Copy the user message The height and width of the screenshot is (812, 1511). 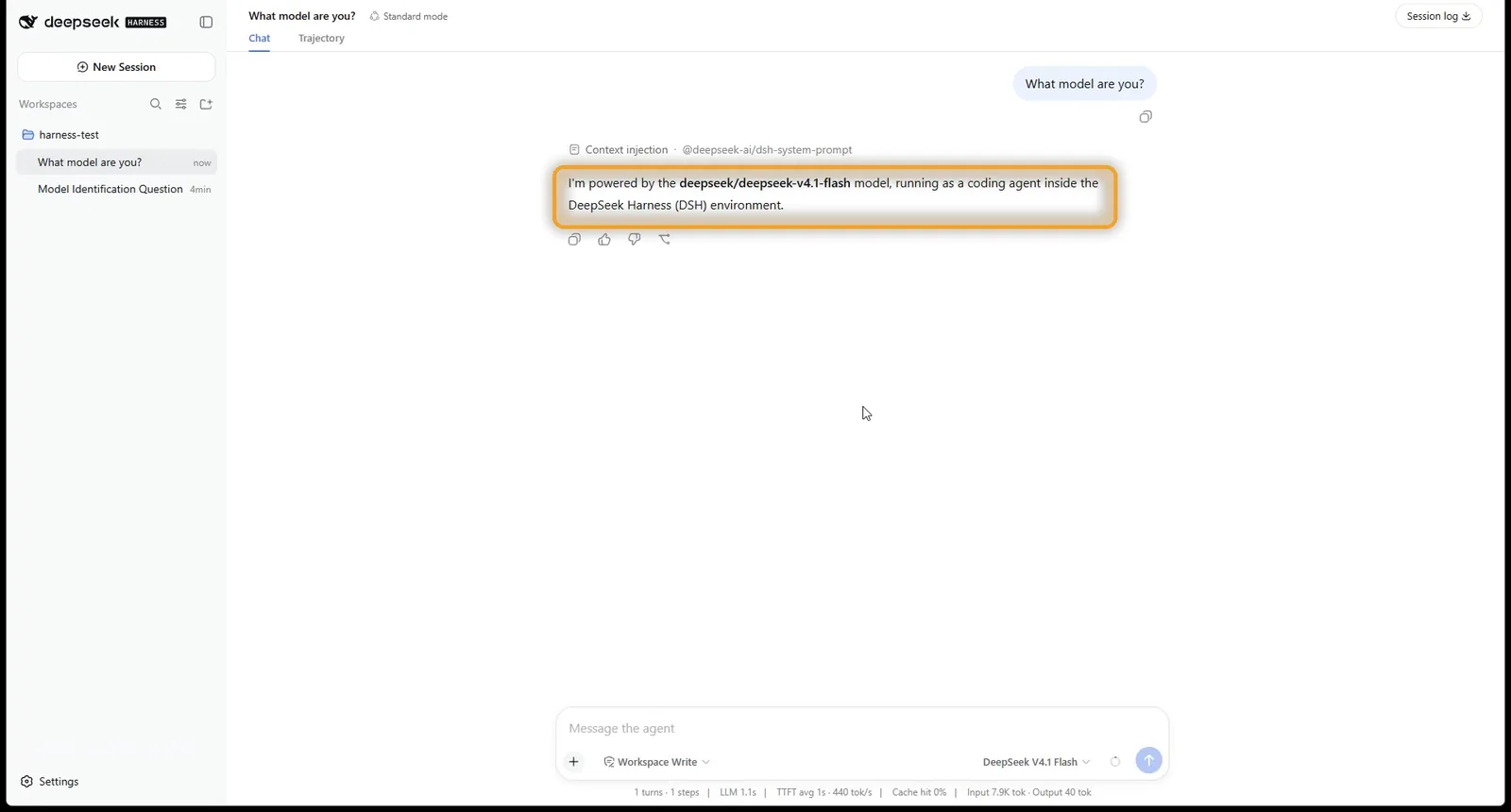(1146, 117)
